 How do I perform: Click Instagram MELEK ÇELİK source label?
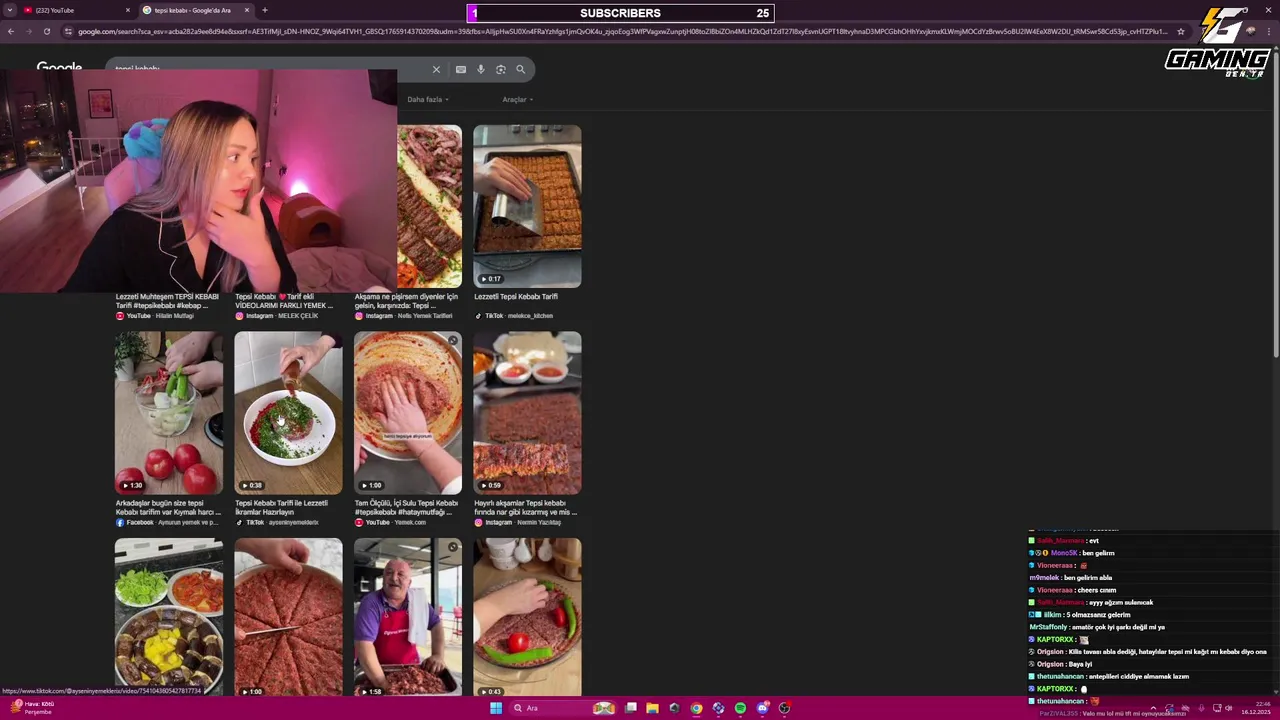pos(277,316)
